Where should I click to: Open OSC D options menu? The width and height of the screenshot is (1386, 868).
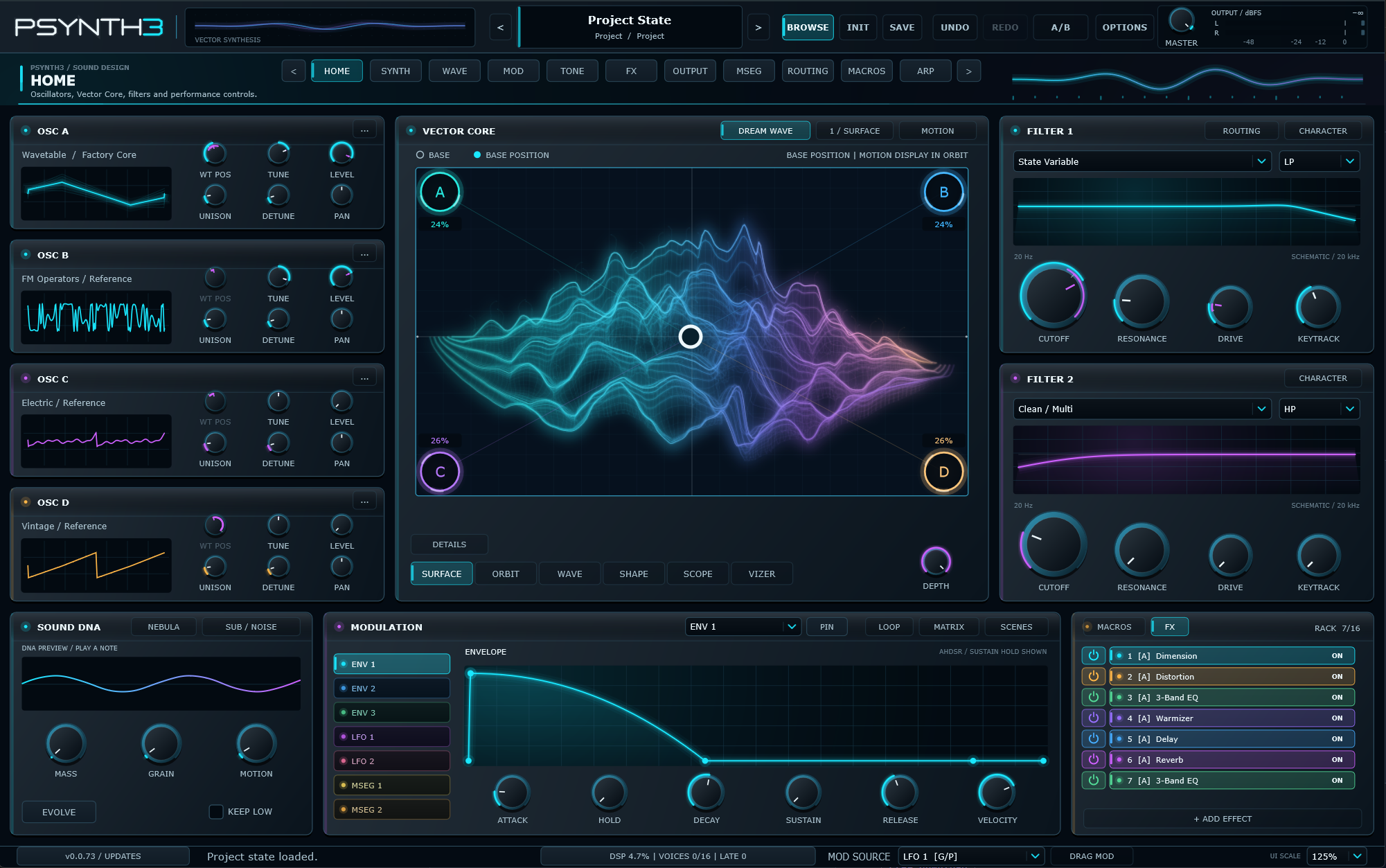coord(364,502)
